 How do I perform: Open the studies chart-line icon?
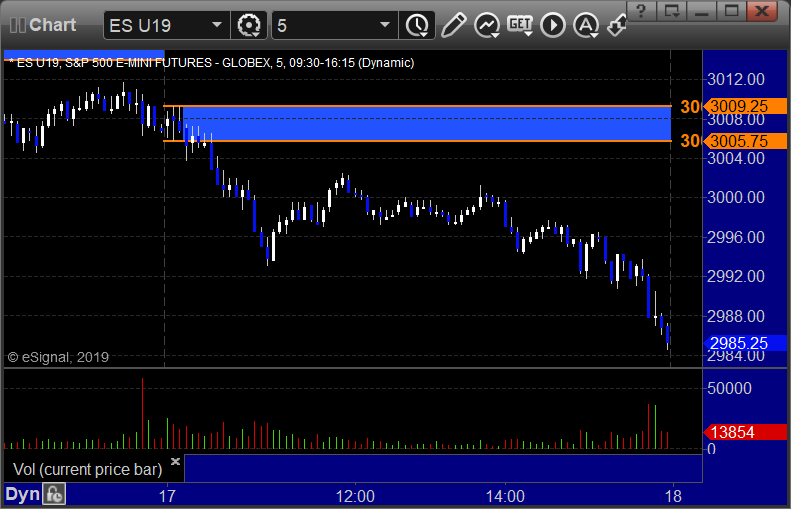click(487, 25)
